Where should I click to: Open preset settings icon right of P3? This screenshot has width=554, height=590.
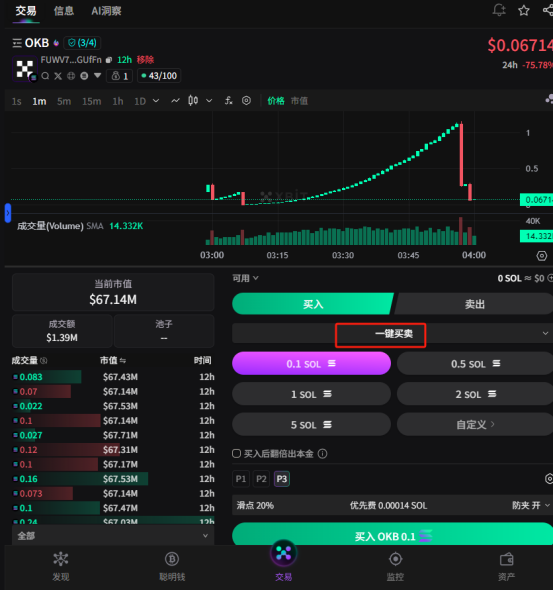(549, 479)
